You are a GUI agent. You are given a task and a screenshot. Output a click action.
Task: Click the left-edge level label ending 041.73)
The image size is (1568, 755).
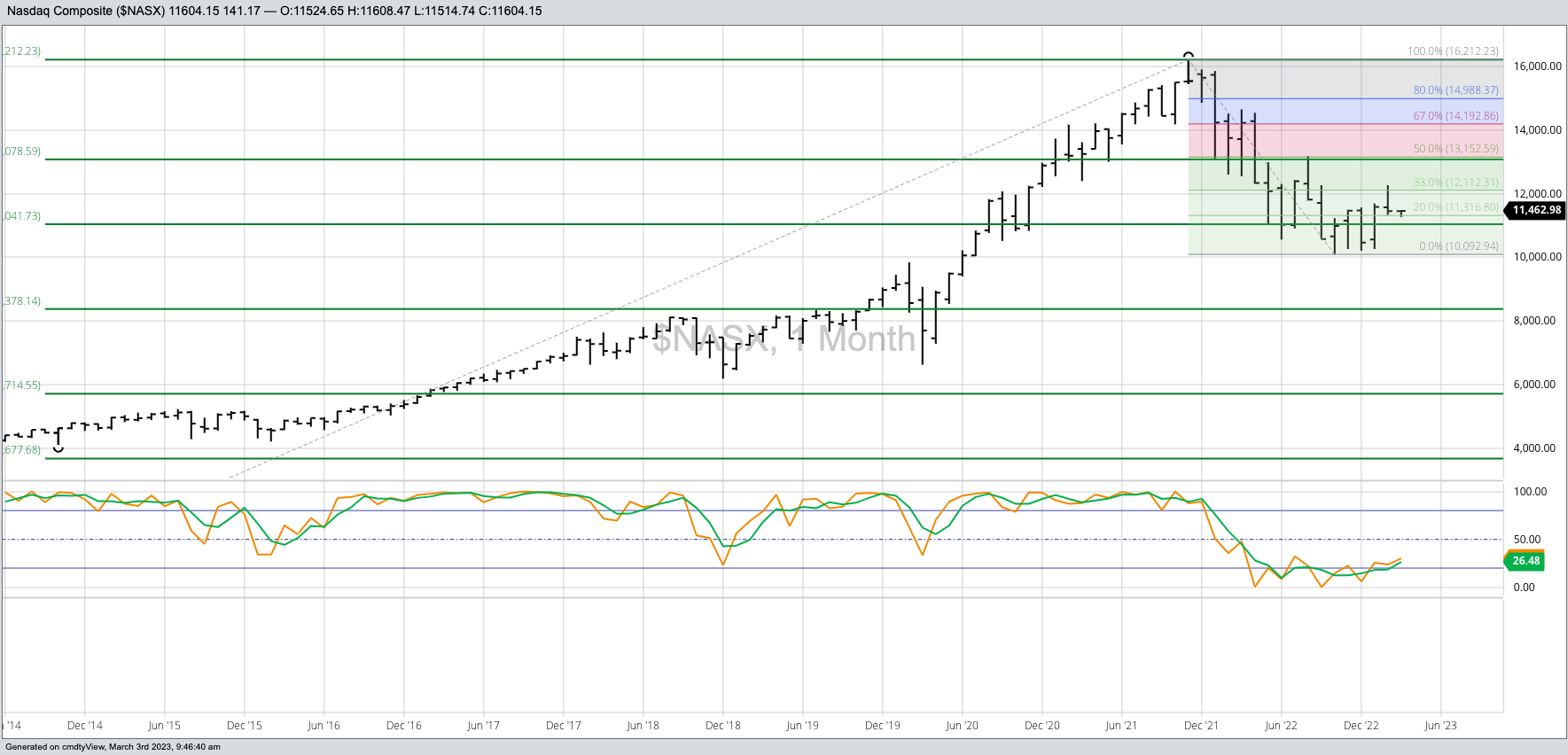click(22, 216)
